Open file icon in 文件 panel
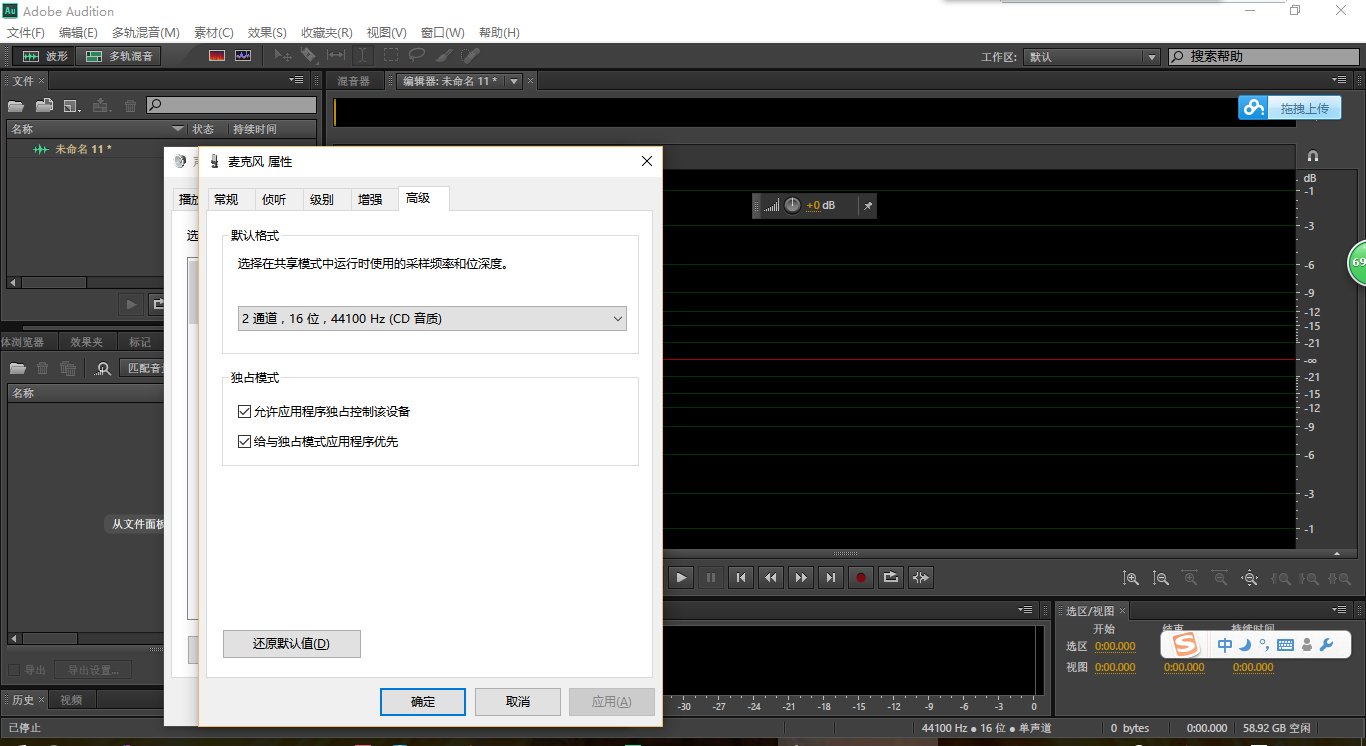This screenshot has width=1366, height=746. [16, 105]
